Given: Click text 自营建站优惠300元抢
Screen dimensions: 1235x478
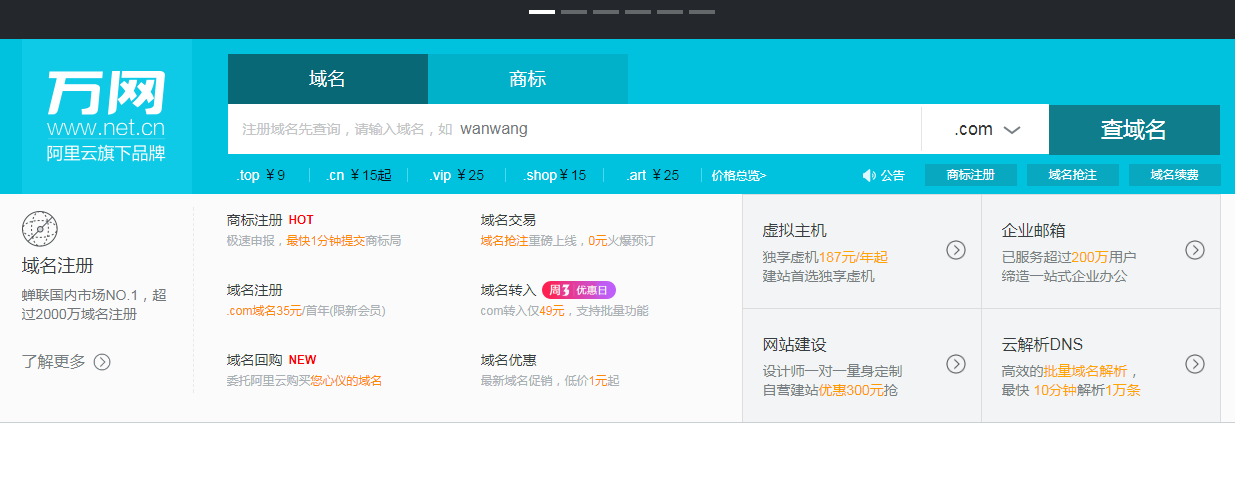Looking at the screenshot, I should point(830,390).
